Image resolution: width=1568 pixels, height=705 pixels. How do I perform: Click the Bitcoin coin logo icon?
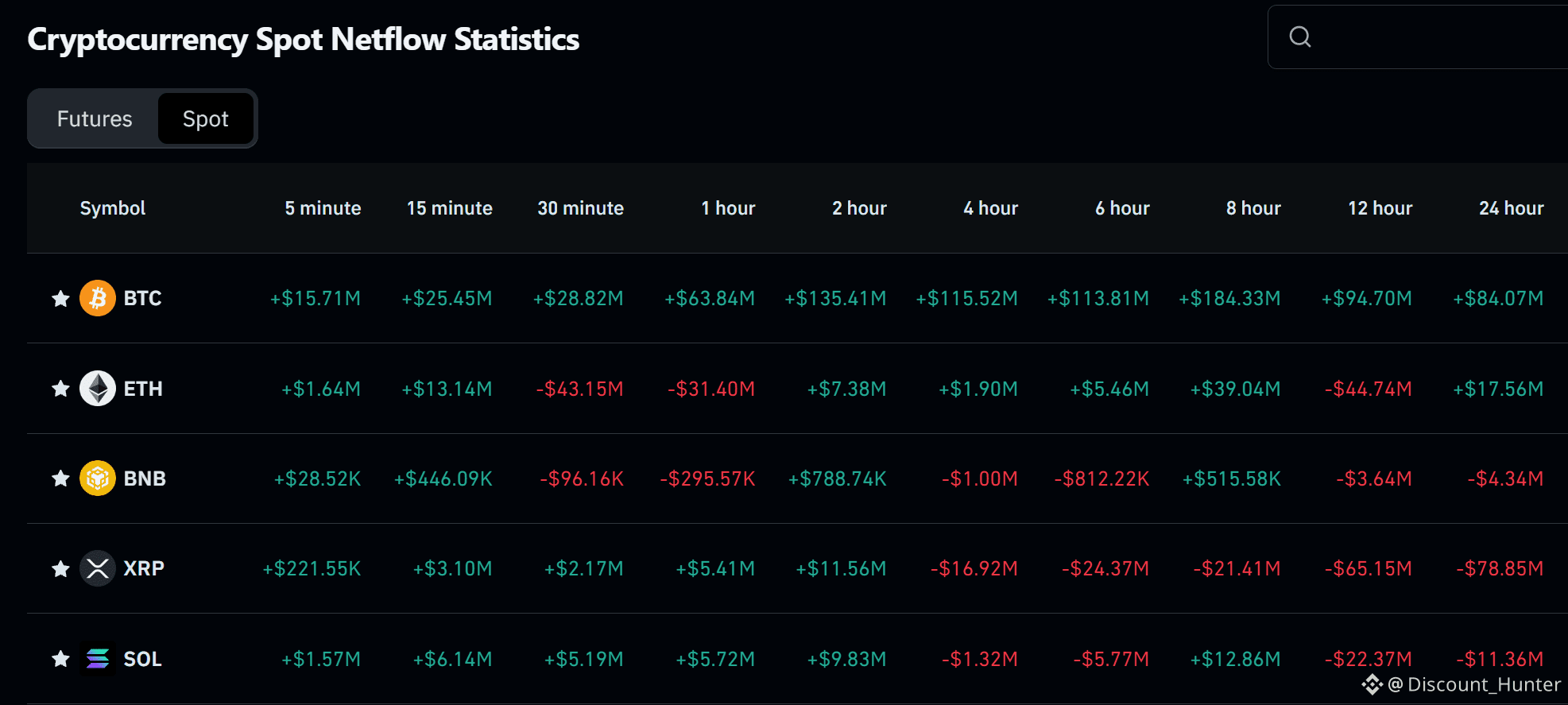[98, 298]
